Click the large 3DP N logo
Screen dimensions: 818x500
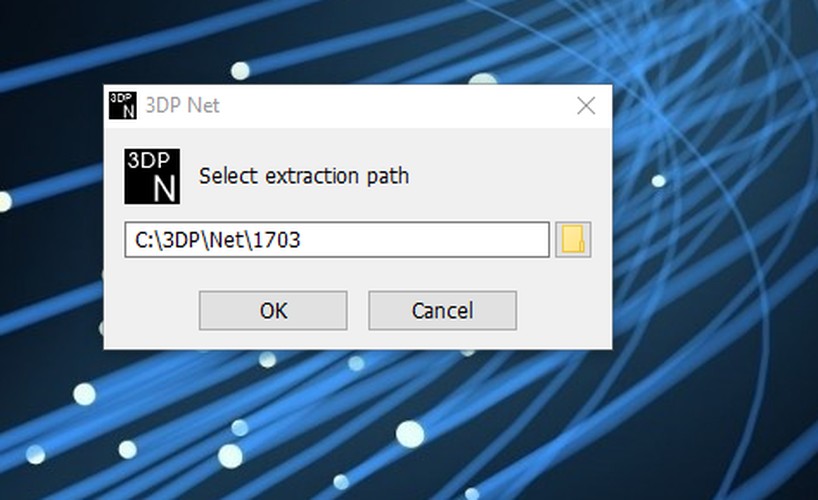152,176
